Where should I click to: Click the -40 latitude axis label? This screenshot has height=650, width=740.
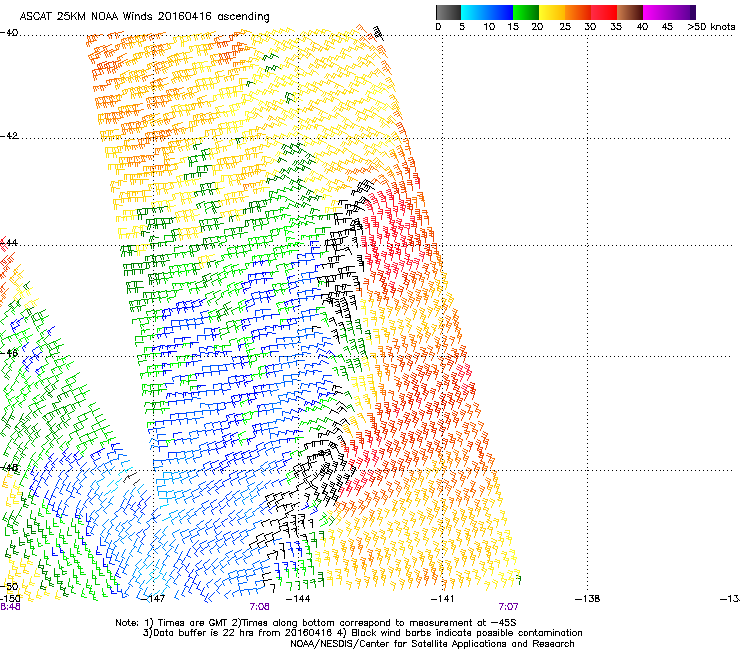click(x=9, y=33)
